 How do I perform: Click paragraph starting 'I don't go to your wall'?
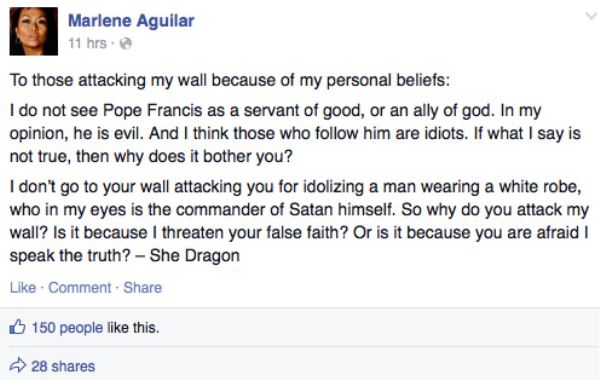coord(299,221)
